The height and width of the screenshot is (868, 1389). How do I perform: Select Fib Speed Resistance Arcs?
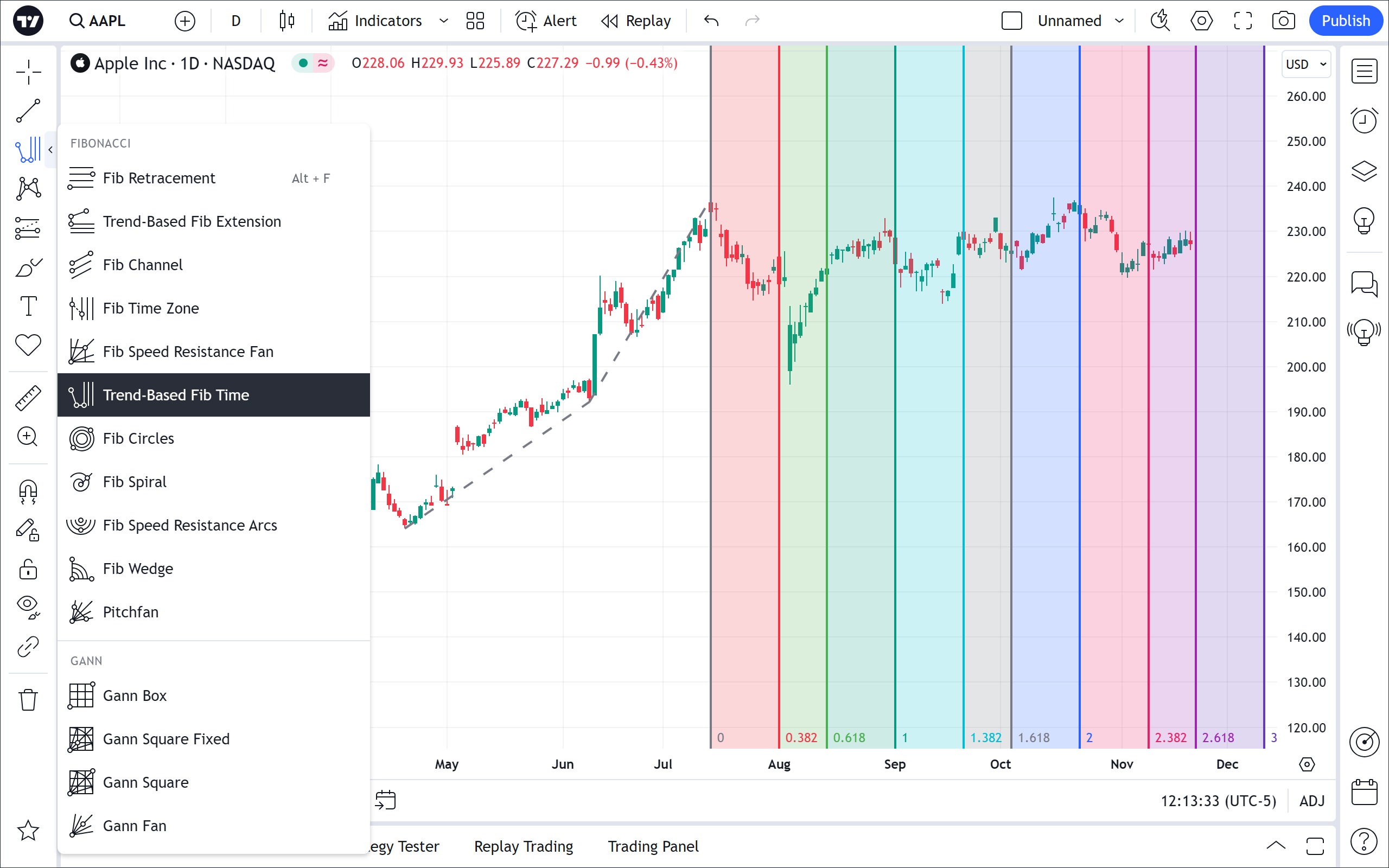(214, 525)
